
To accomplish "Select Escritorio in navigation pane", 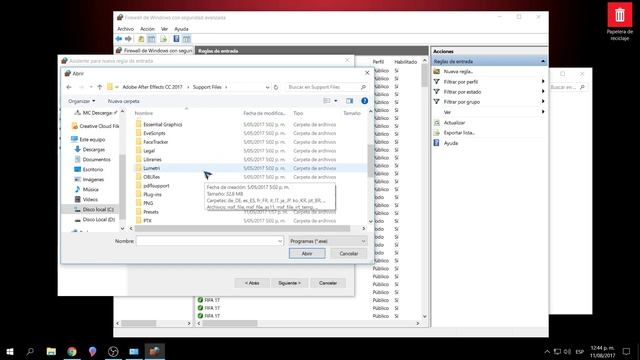I will (x=93, y=169).
